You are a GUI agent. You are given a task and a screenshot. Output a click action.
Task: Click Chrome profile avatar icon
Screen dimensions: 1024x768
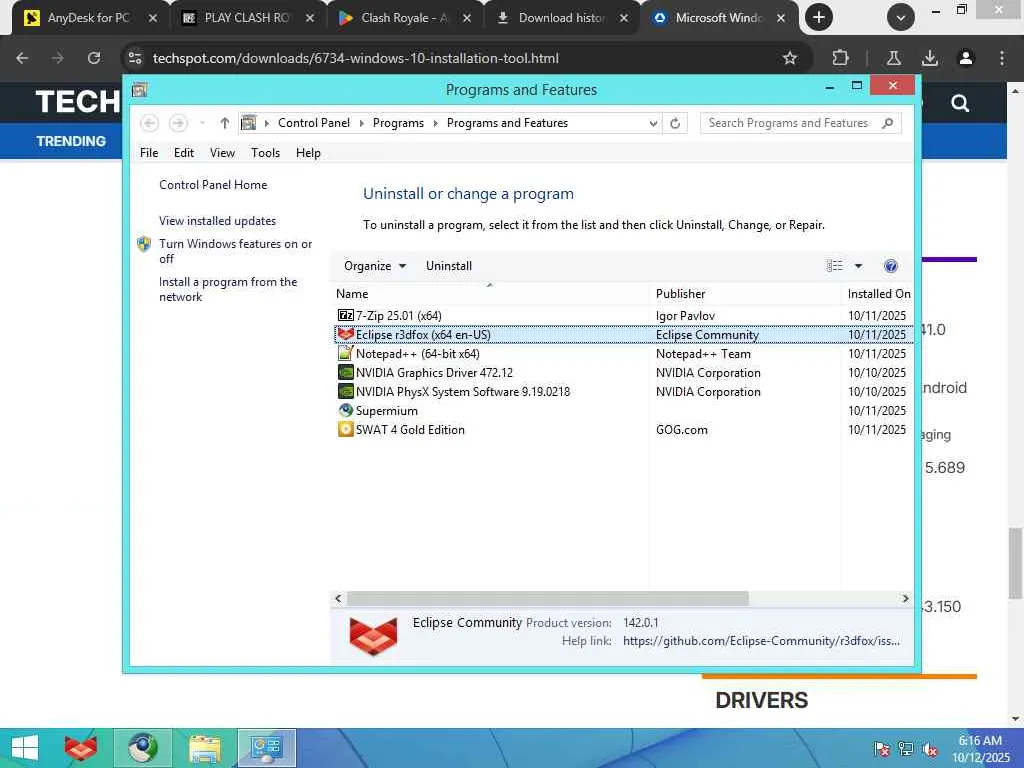coord(966,58)
